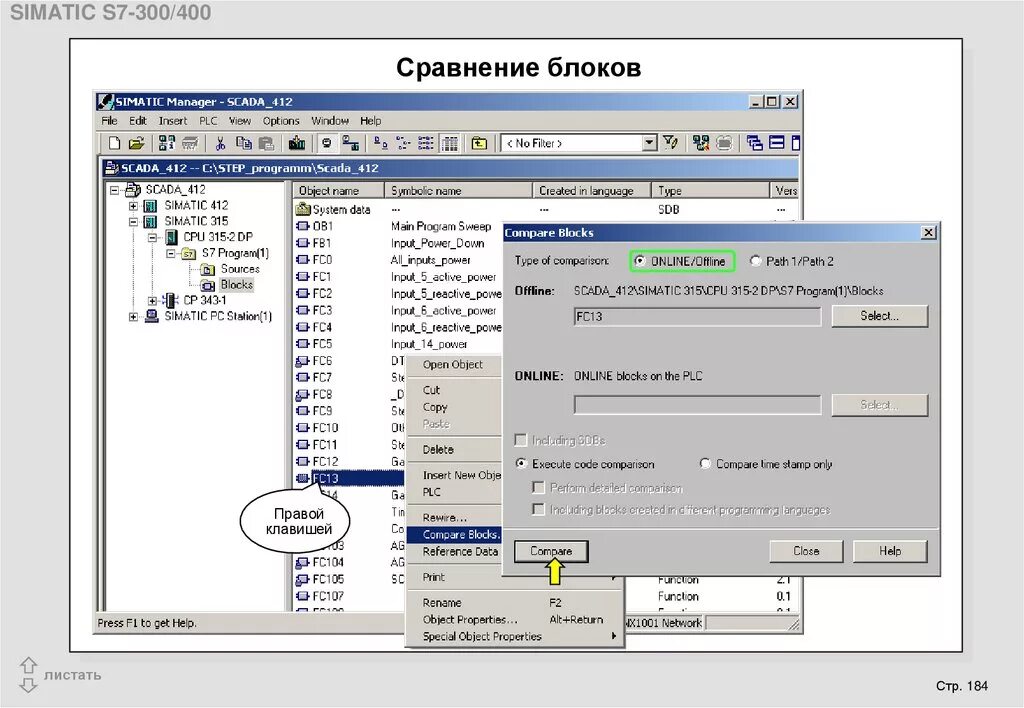Click the Tile Horizontally toolbar icon

pos(776,142)
